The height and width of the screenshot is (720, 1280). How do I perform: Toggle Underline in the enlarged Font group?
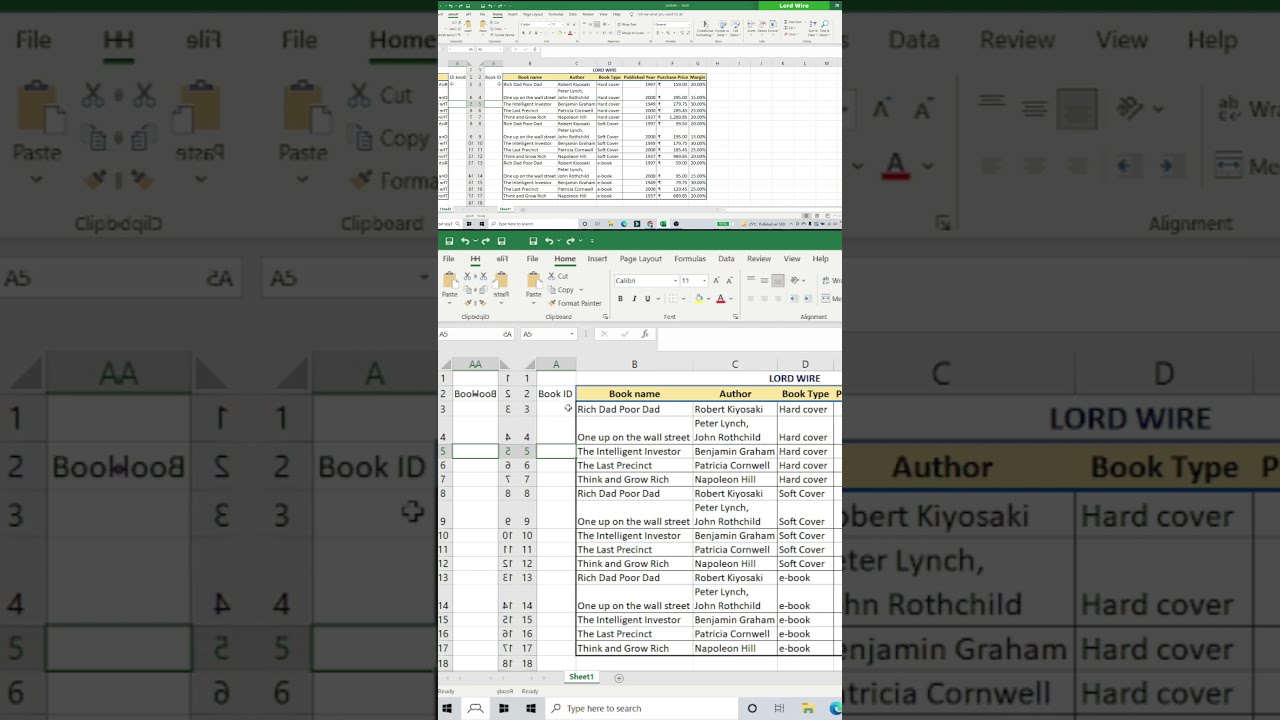tap(647, 299)
